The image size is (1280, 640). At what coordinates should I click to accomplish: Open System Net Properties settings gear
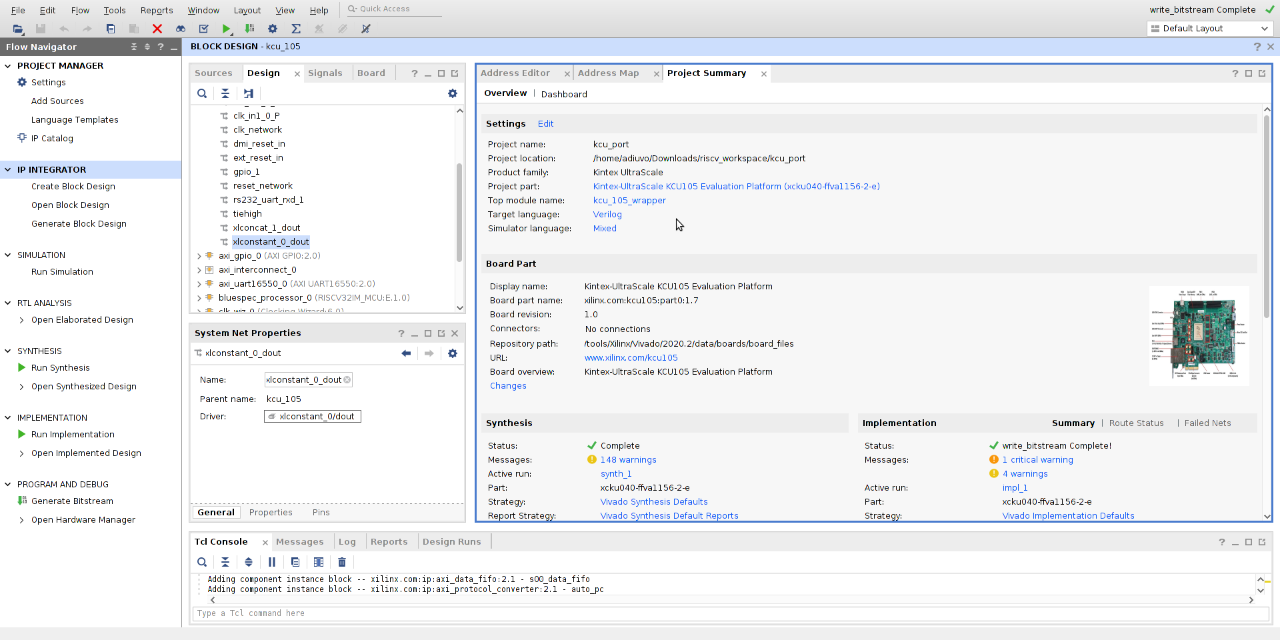(x=452, y=353)
